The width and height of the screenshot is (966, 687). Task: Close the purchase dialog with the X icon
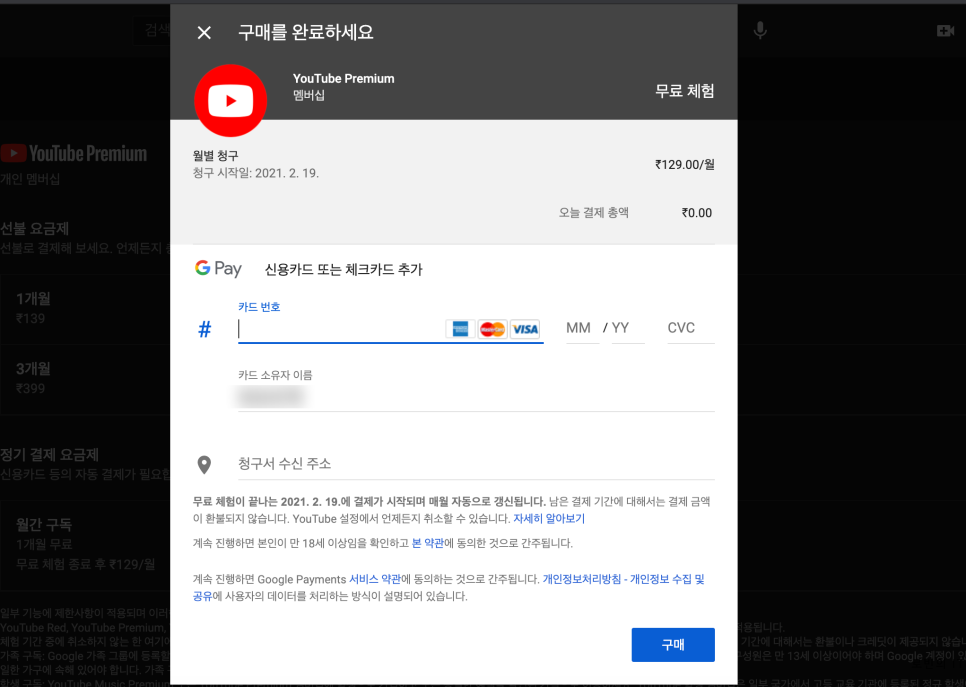pos(204,33)
